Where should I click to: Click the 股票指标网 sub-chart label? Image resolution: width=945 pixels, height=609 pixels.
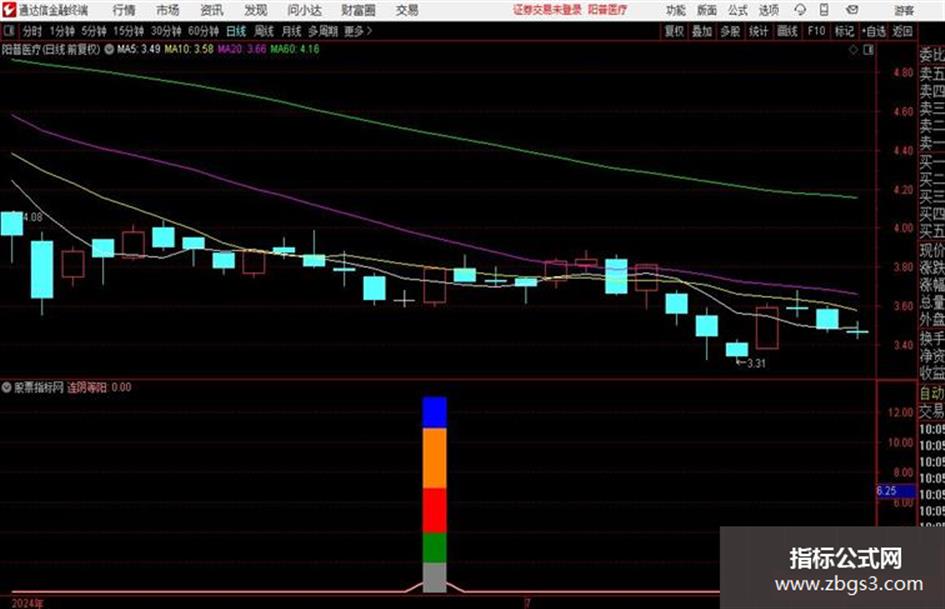point(39,387)
